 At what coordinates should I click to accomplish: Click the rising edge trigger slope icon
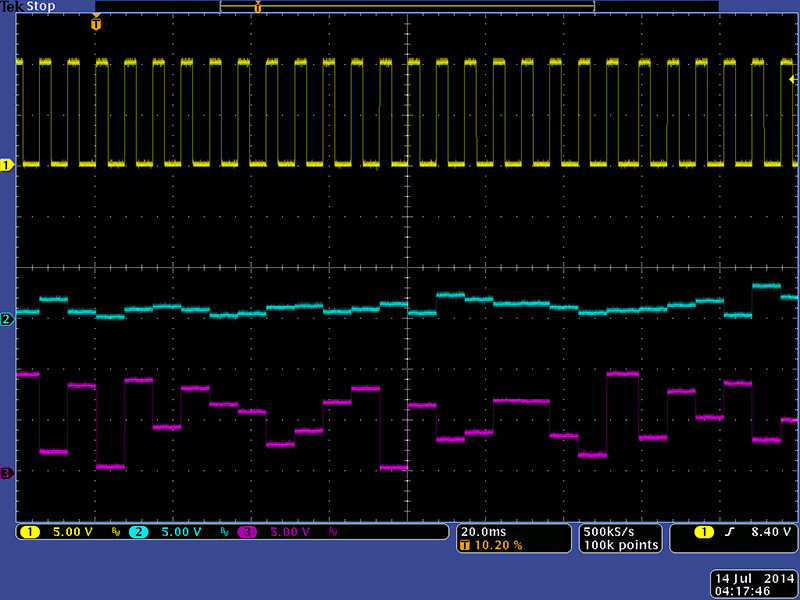[729, 532]
